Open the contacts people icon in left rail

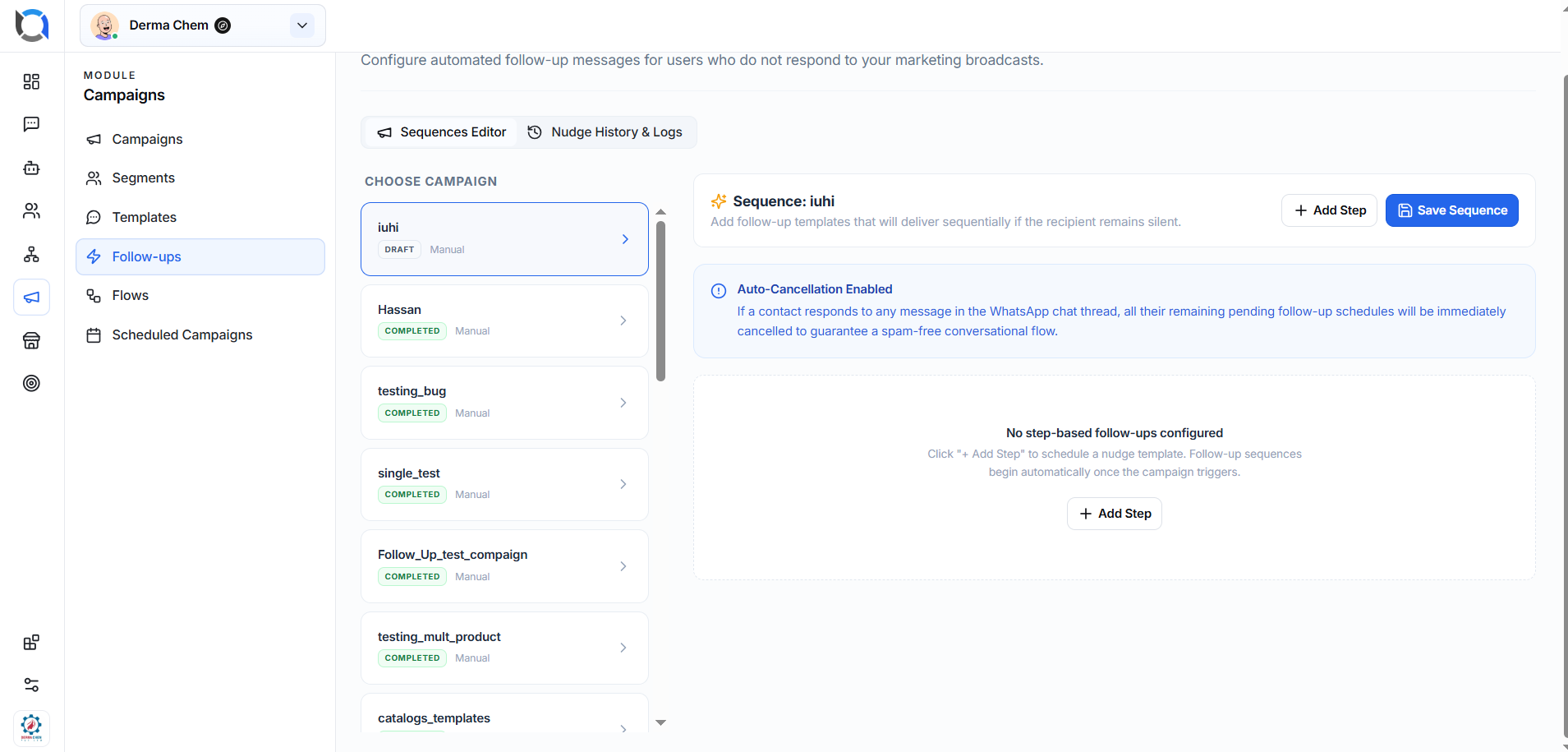pyautogui.click(x=31, y=211)
